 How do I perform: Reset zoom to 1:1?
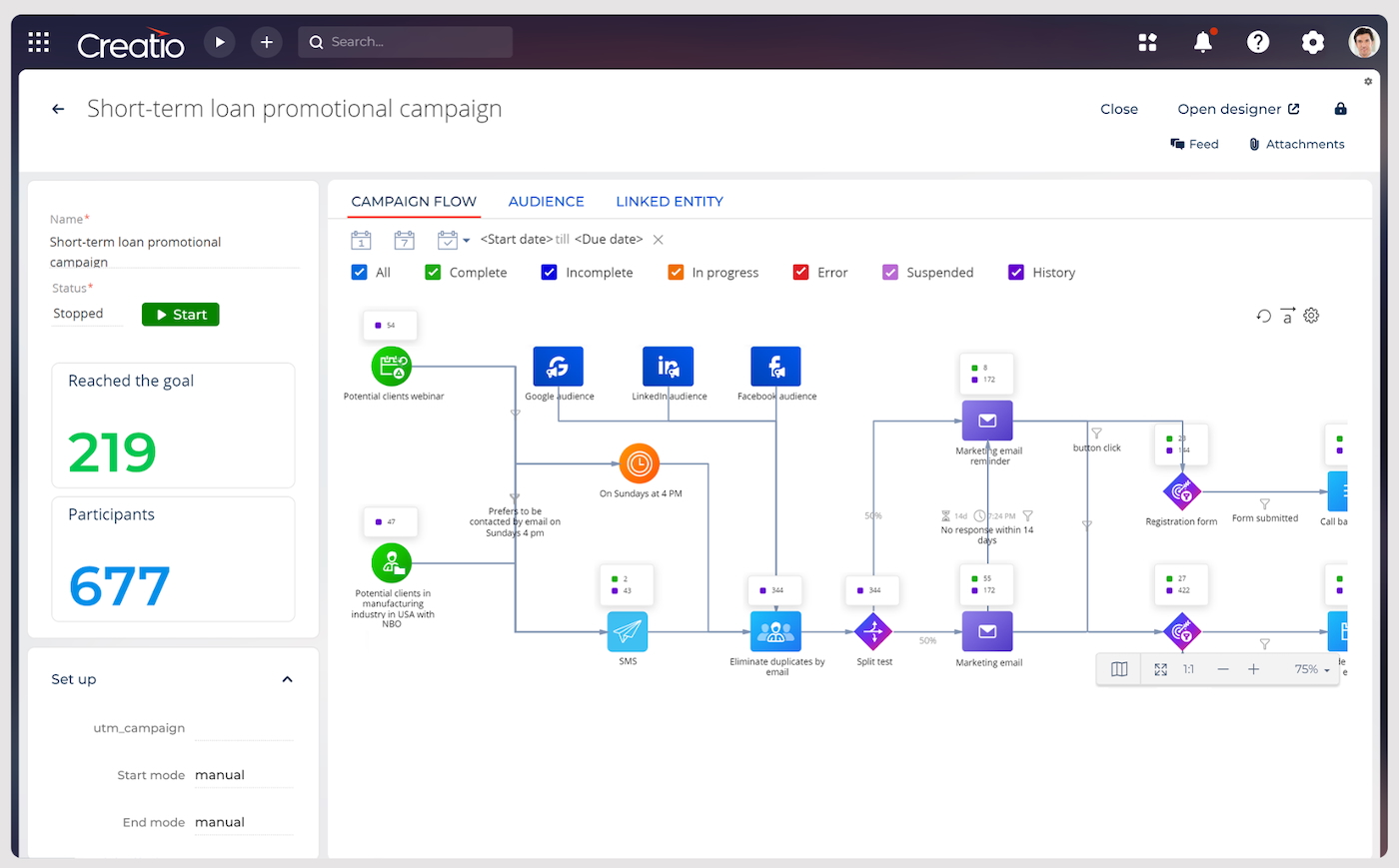coord(1188,669)
